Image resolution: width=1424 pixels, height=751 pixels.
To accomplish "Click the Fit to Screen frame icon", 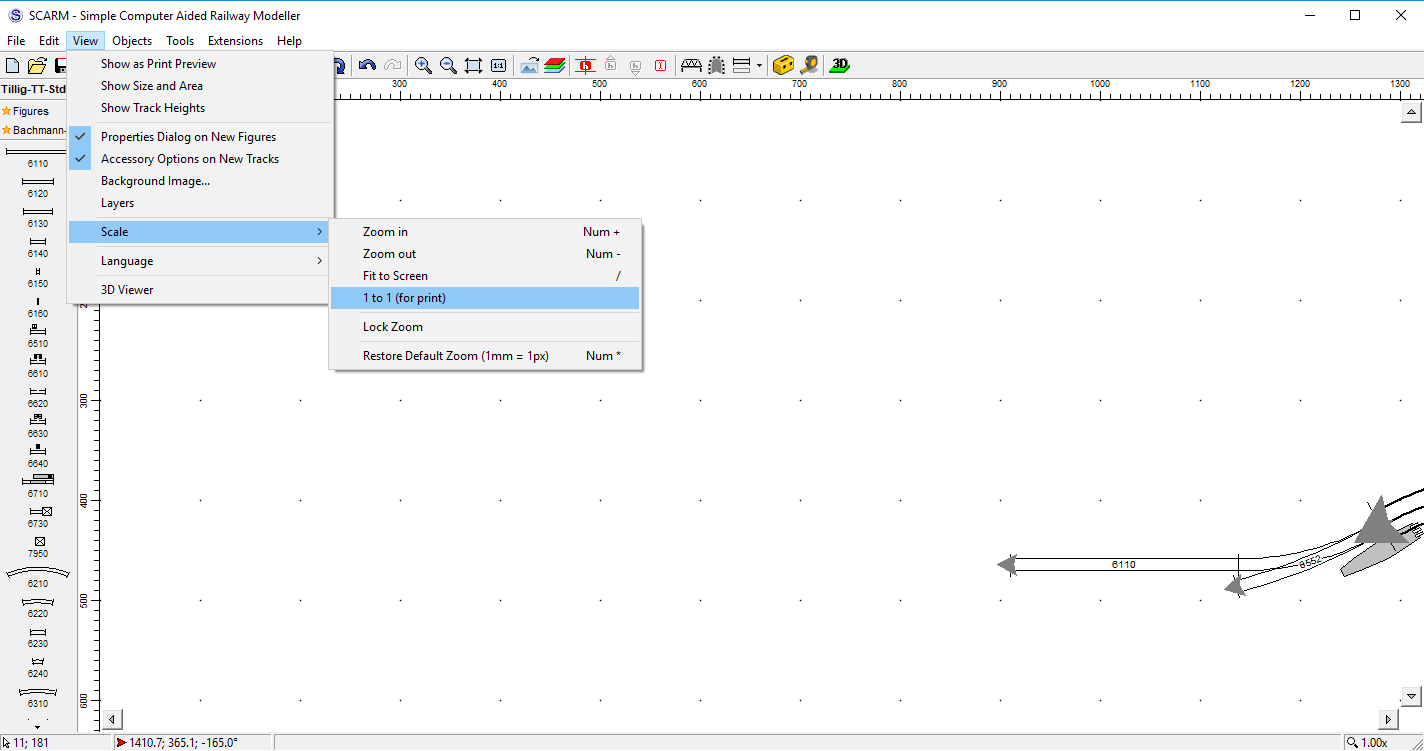I will pos(473,65).
